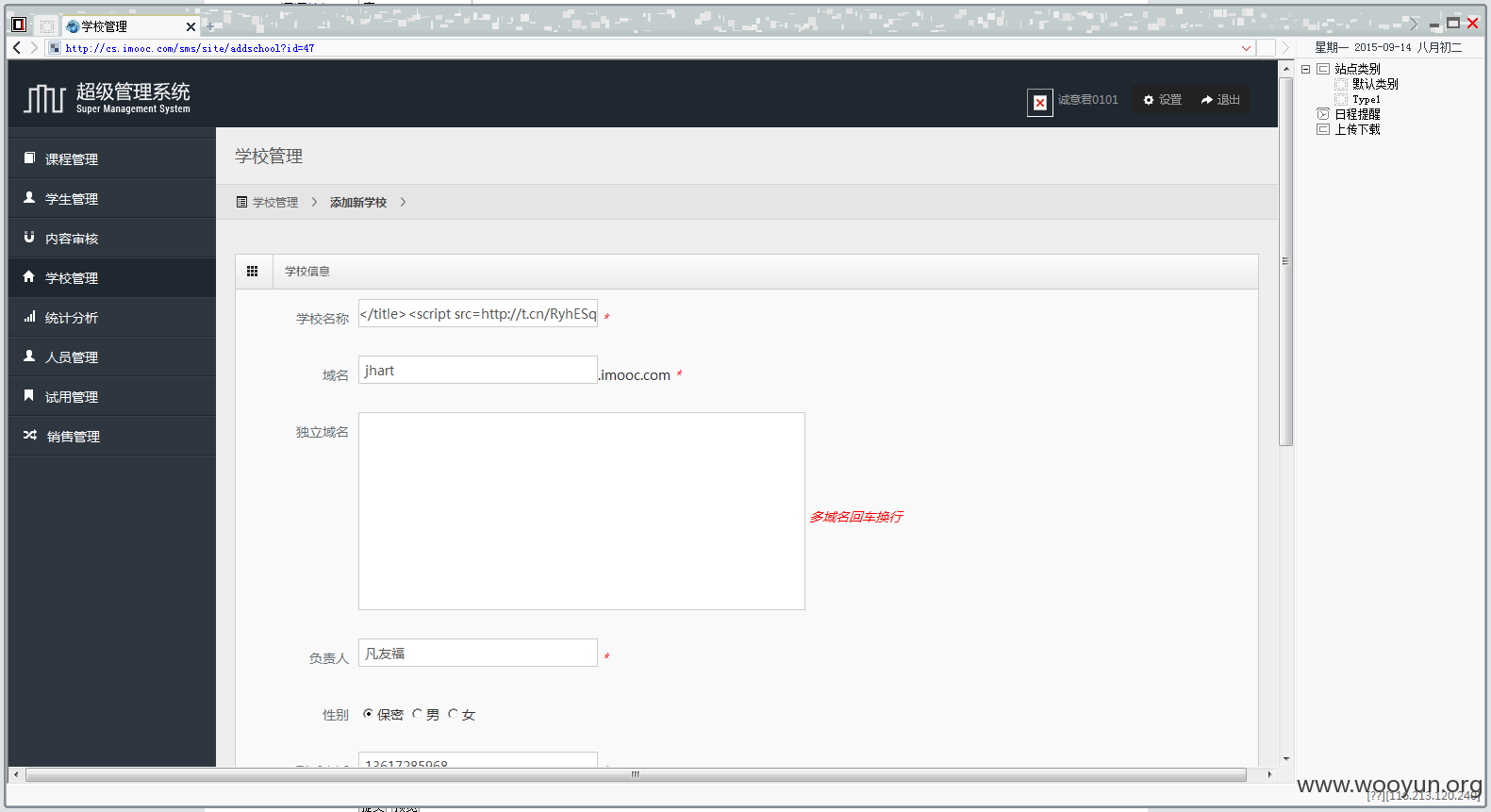The height and width of the screenshot is (812, 1491).
Task: Open 销售管理 in the sidebar
Action: [112, 436]
